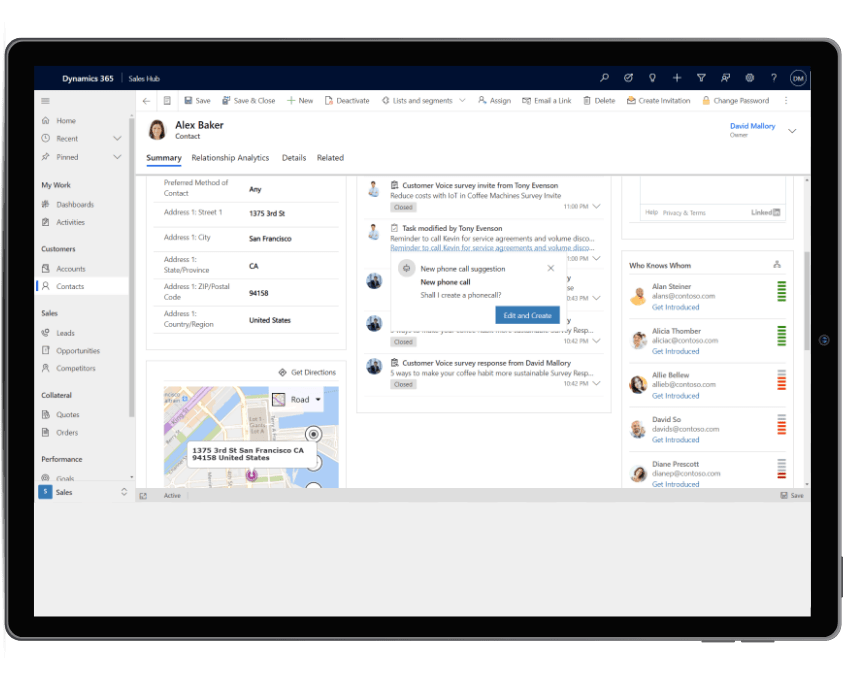Click Get Introduced for Alan Steiner
The height and width of the screenshot is (681, 843).
tap(675, 307)
